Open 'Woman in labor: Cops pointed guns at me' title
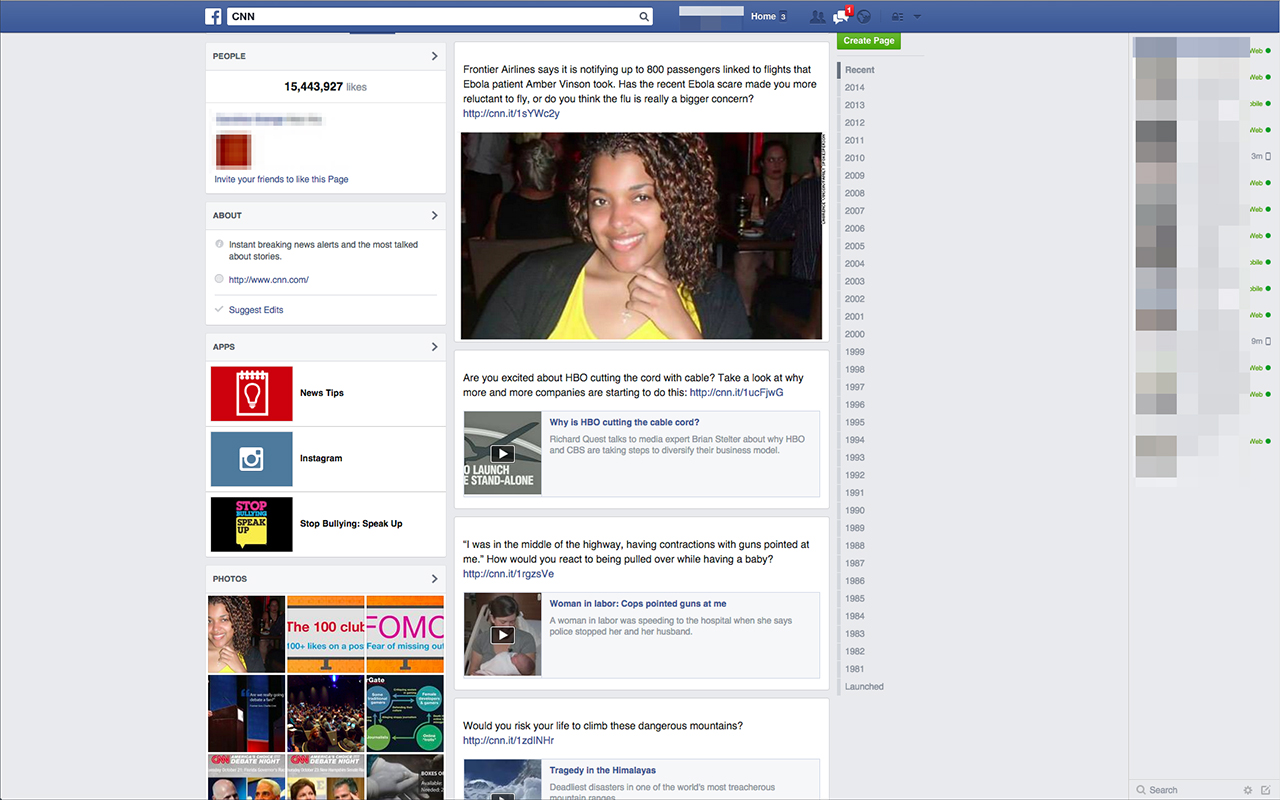The image size is (1280, 800). [x=638, y=604]
